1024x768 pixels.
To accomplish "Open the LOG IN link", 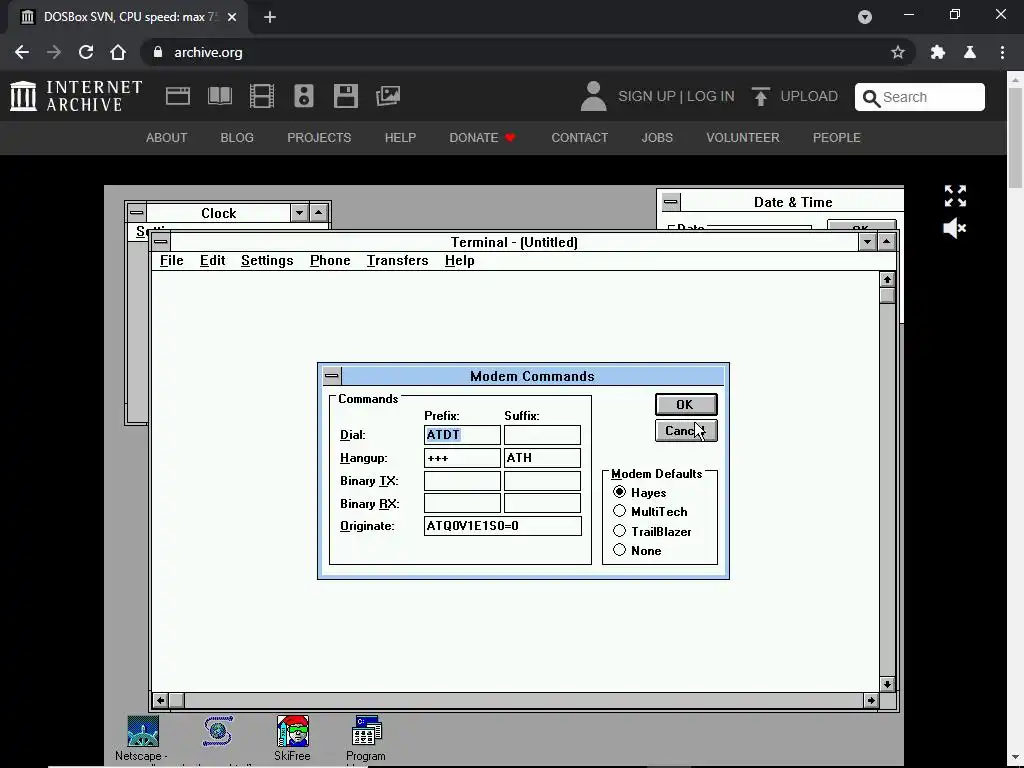I will pyautogui.click(x=711, y=96).
